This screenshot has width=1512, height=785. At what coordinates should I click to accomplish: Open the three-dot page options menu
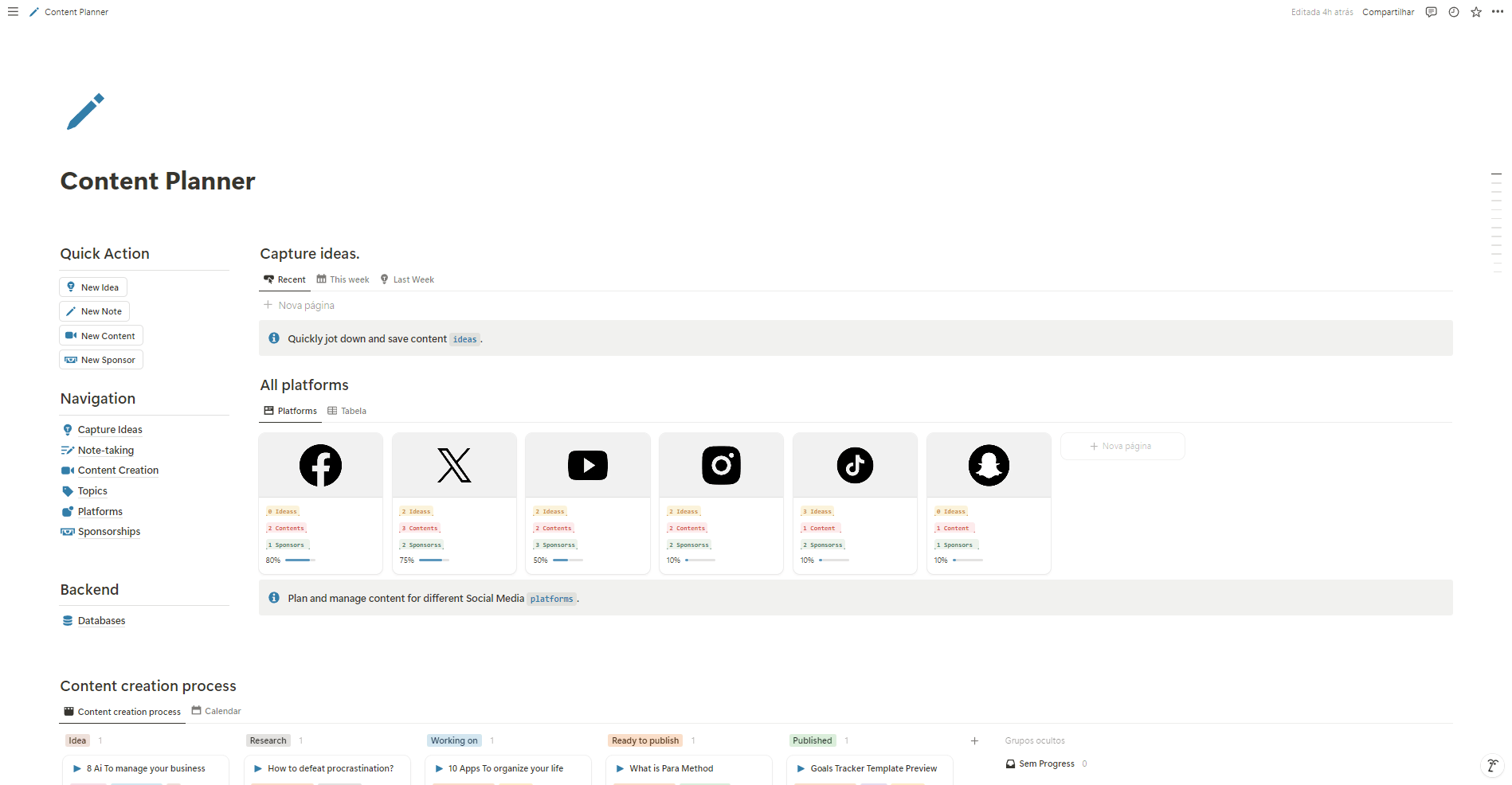tap(1497, 12)
